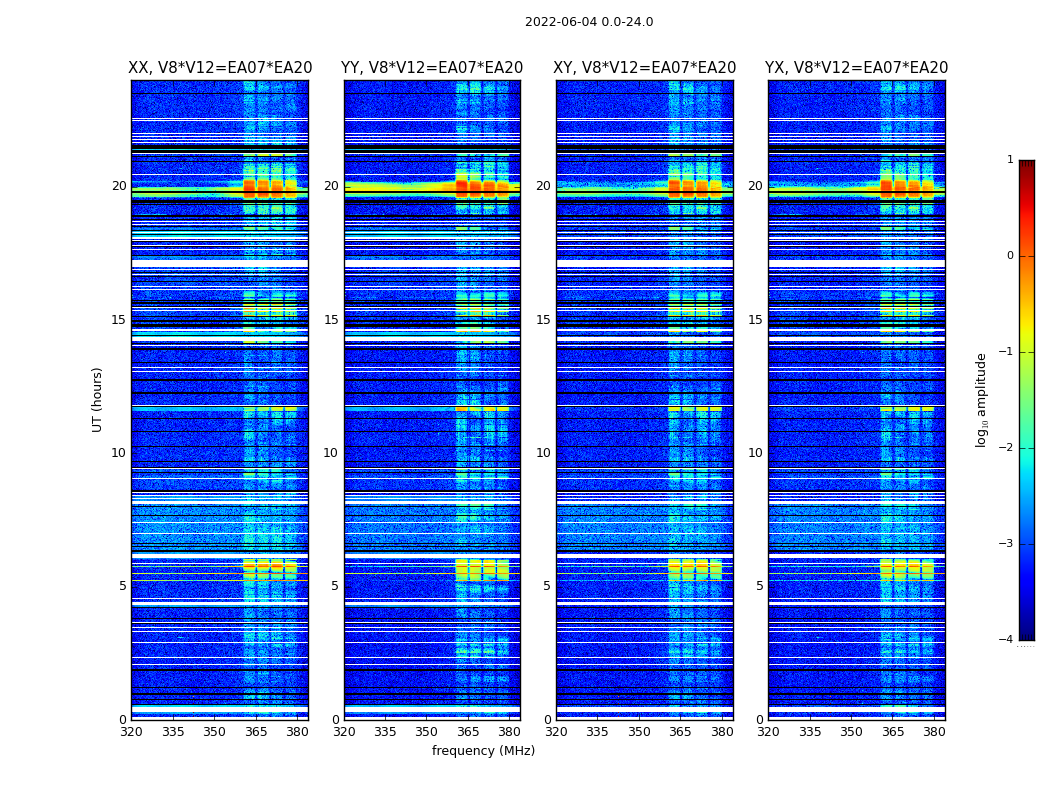The width and height of the screenshot is (1050, 800).
Task: Click the log10 amplitude colorbar label
Action: coord(981,400)
